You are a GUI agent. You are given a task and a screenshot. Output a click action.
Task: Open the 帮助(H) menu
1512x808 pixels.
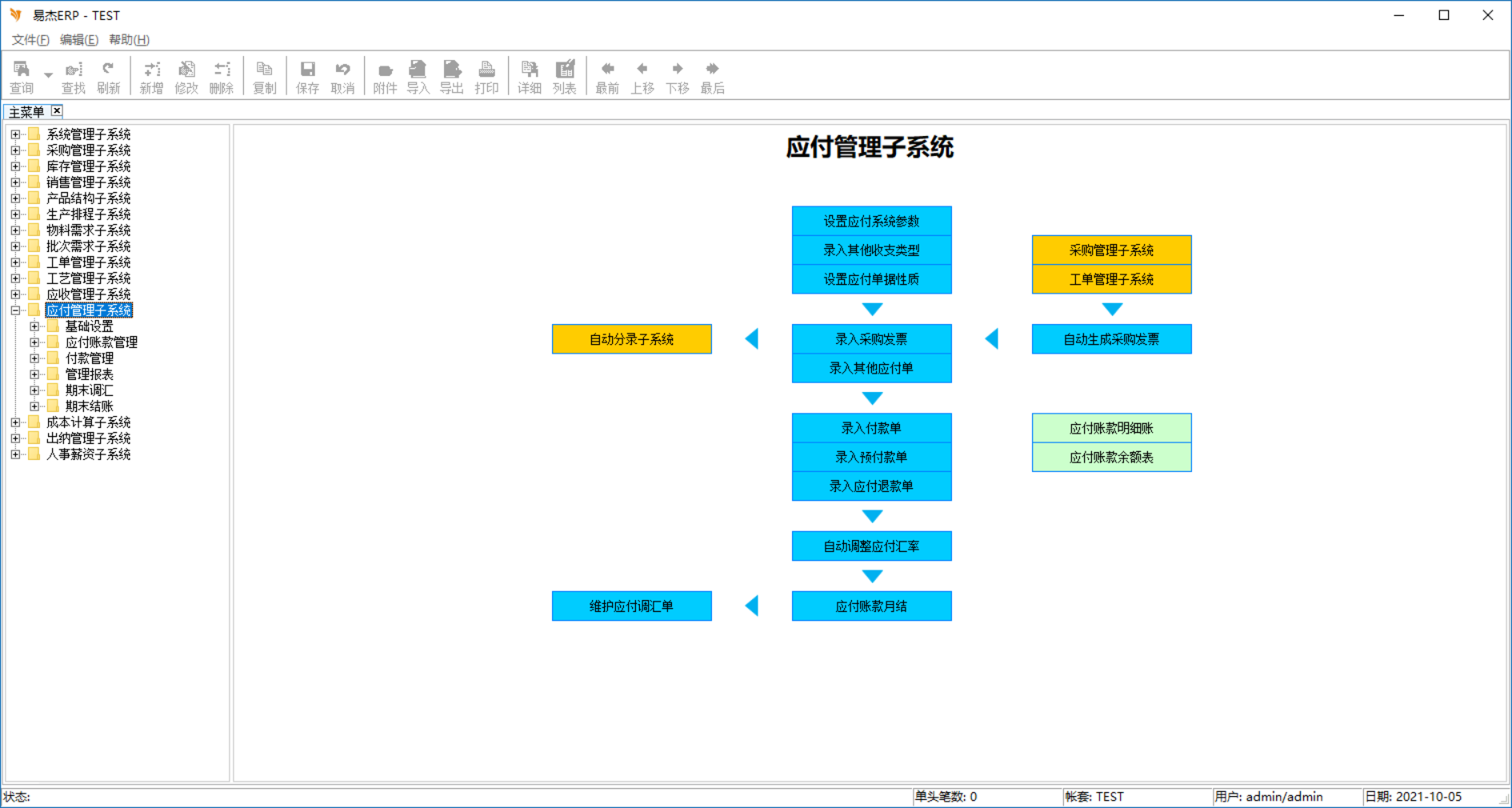point(129,40)
